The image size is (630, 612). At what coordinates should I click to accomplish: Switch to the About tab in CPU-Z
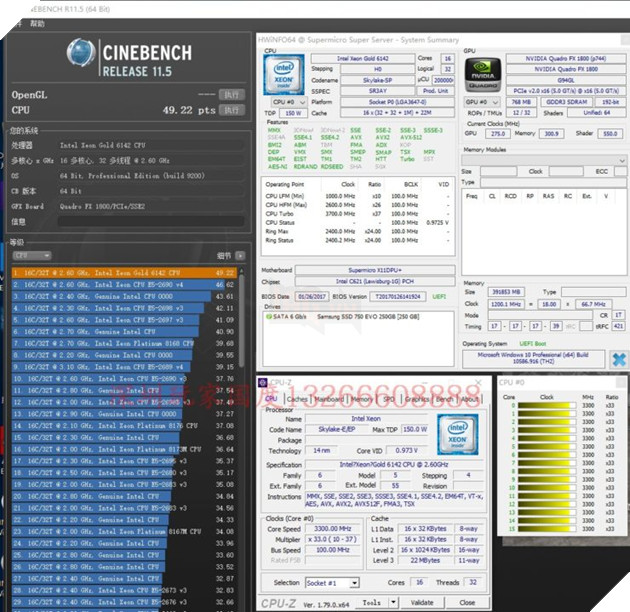point(469,399)
